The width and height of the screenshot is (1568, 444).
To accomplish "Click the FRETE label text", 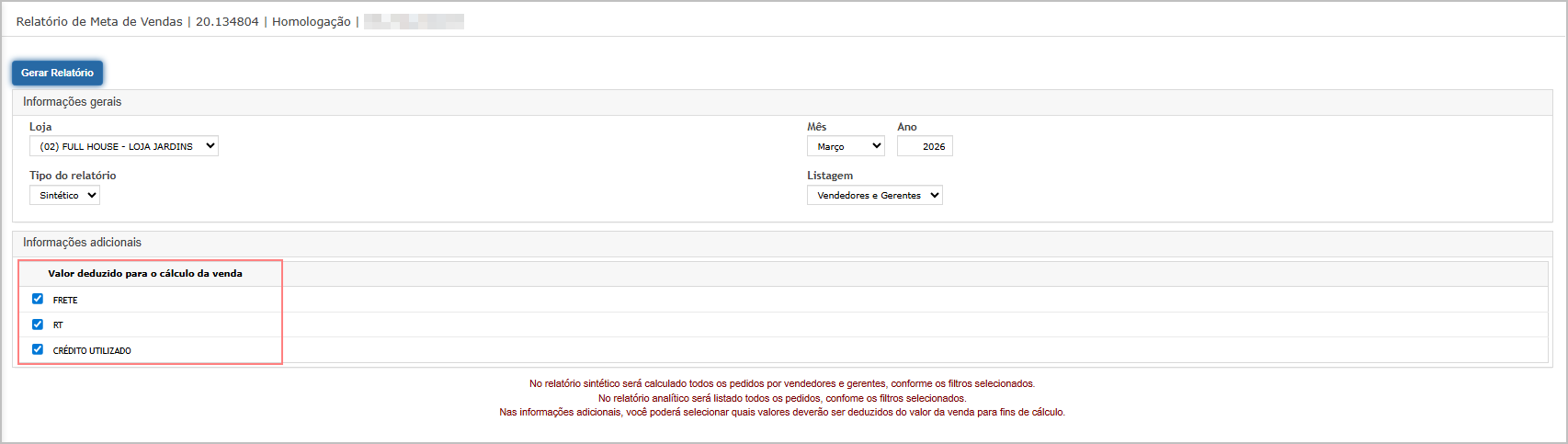I will [x=65, y=301].
